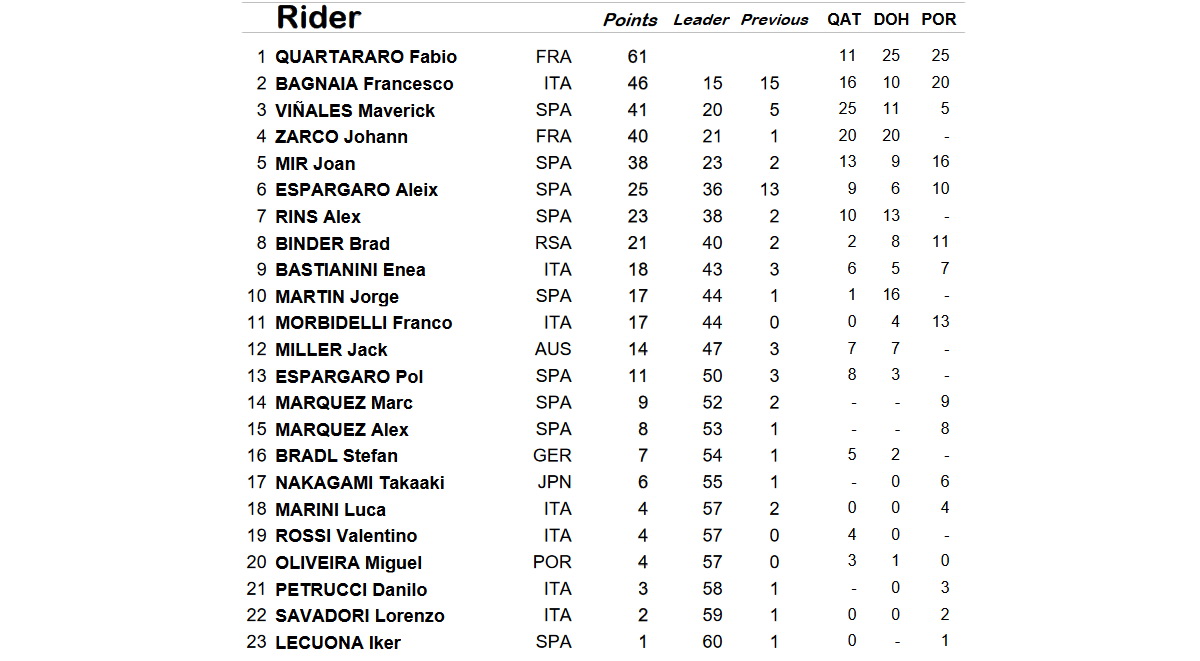The image size is (1200, 661).
Task: Click the Previous column header
Action: (774, 20)
